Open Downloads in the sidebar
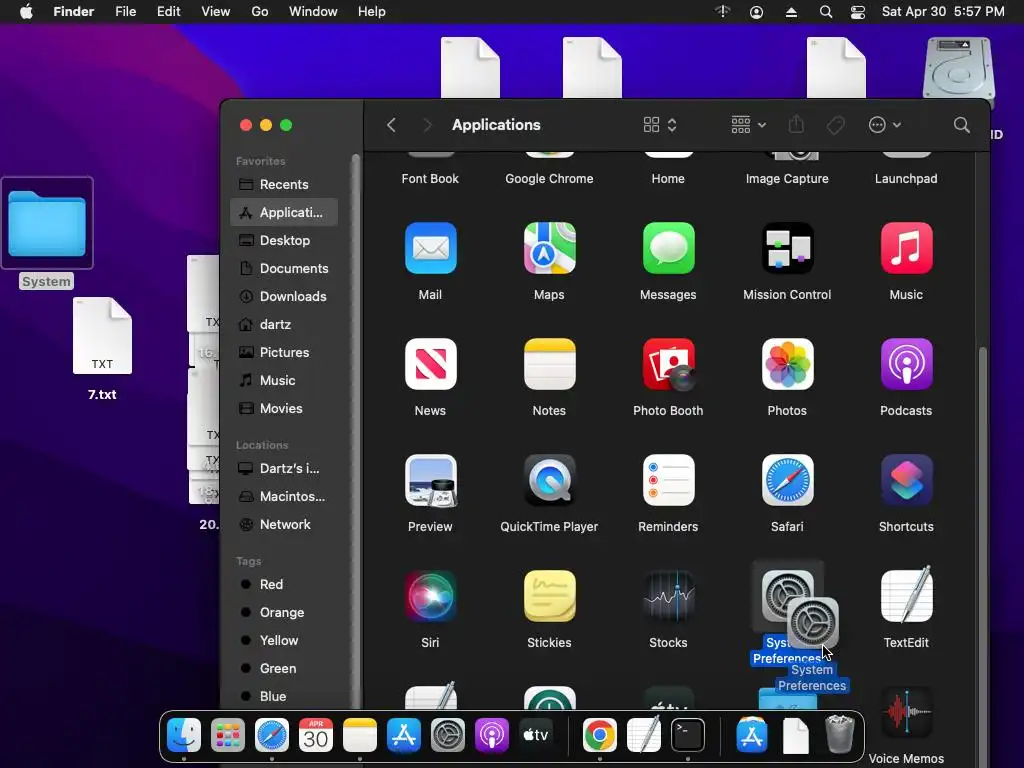Image resolution: width=1024 pixels, height=768 pixels. (284, 296)
